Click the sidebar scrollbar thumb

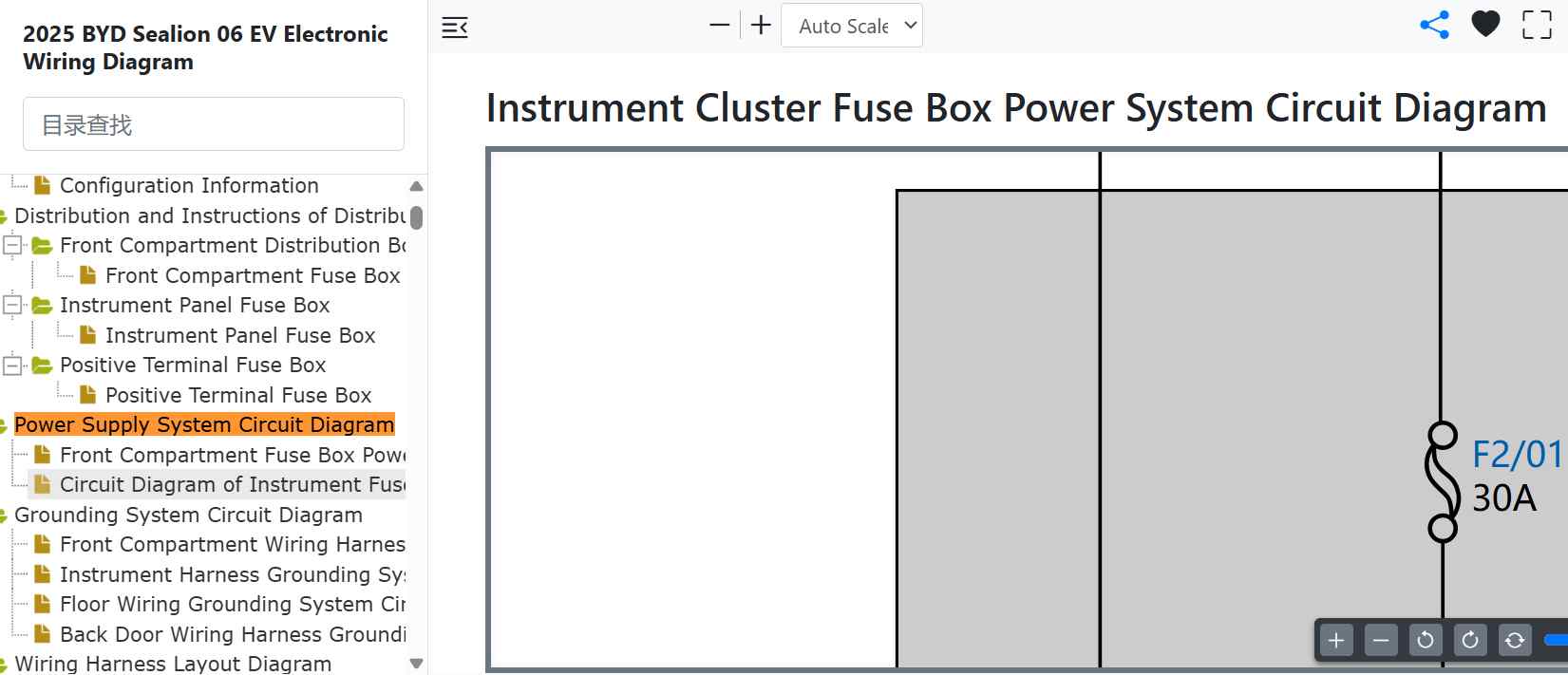pos(416,217)
